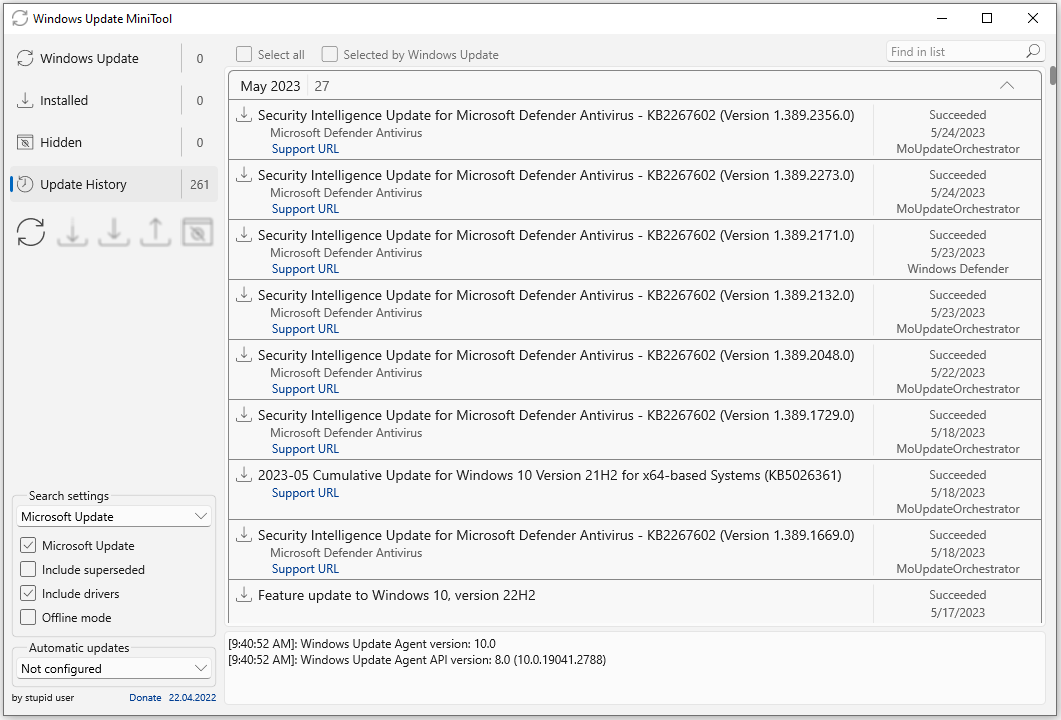The image size is (1061, 720).
Task: Click the greyed Download icon beside the refresh icon
Action: [x=72, y=232]
